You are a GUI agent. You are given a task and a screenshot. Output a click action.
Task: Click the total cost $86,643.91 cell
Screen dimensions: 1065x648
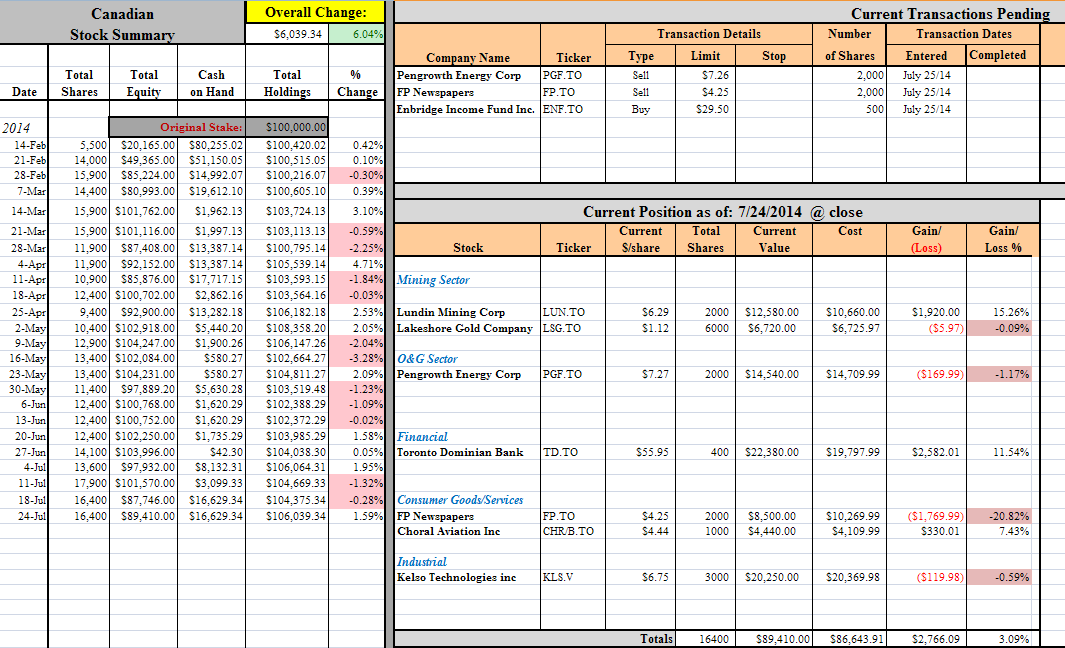coord(849,638)
